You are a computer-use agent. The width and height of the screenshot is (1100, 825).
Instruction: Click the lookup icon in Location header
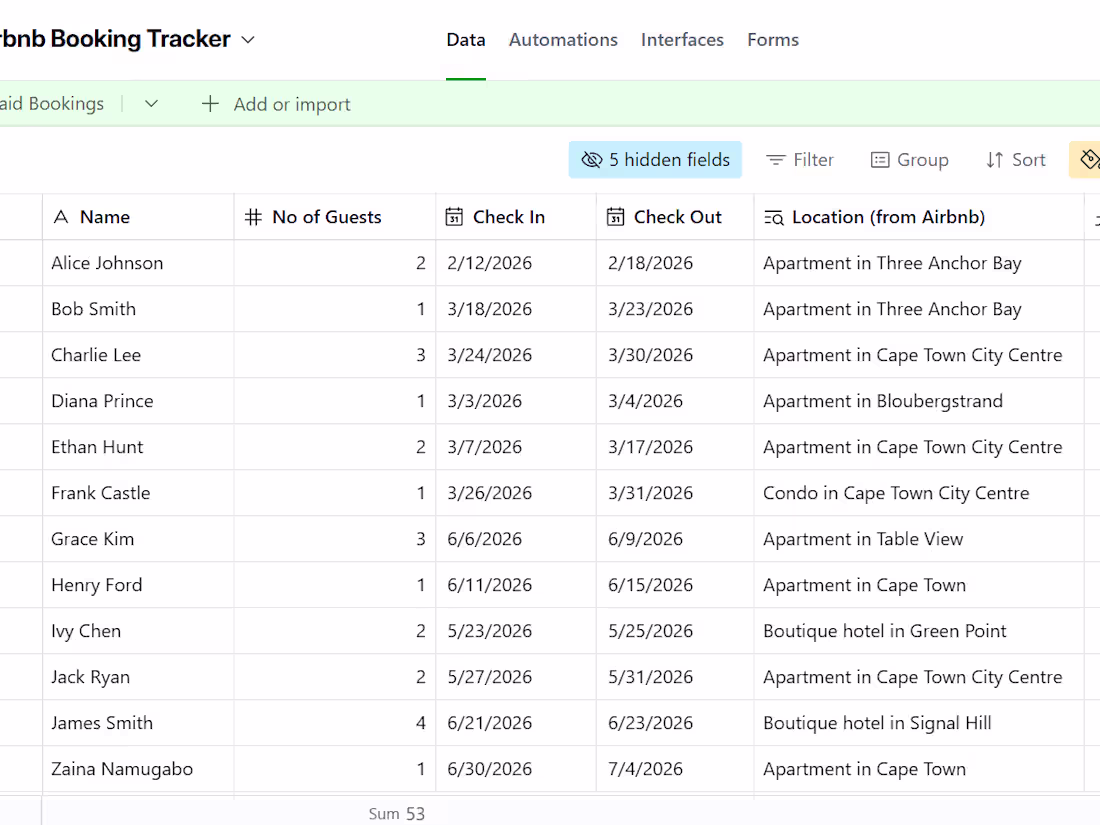[x=774, y=217]
